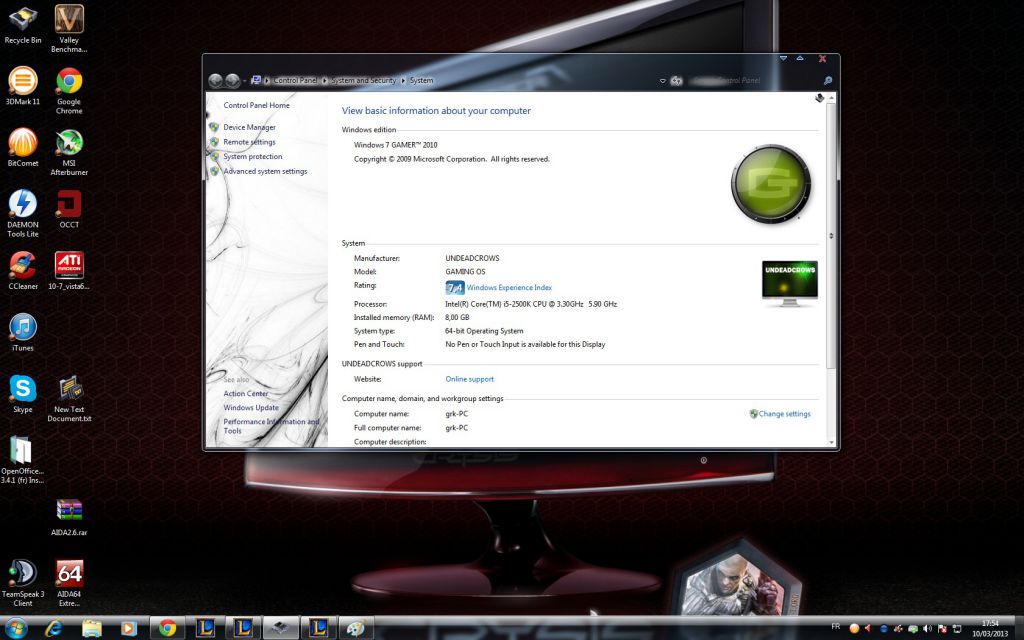
Task: Open System protection link
Action: [x=253, y=157]
